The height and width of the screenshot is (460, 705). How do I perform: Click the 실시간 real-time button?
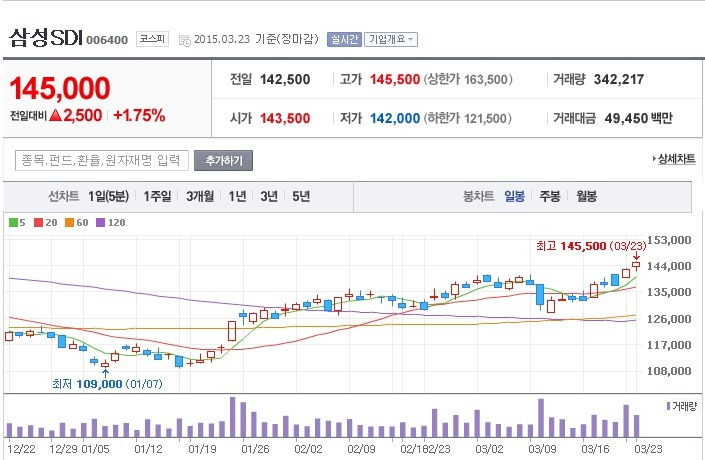pos(344,40)
